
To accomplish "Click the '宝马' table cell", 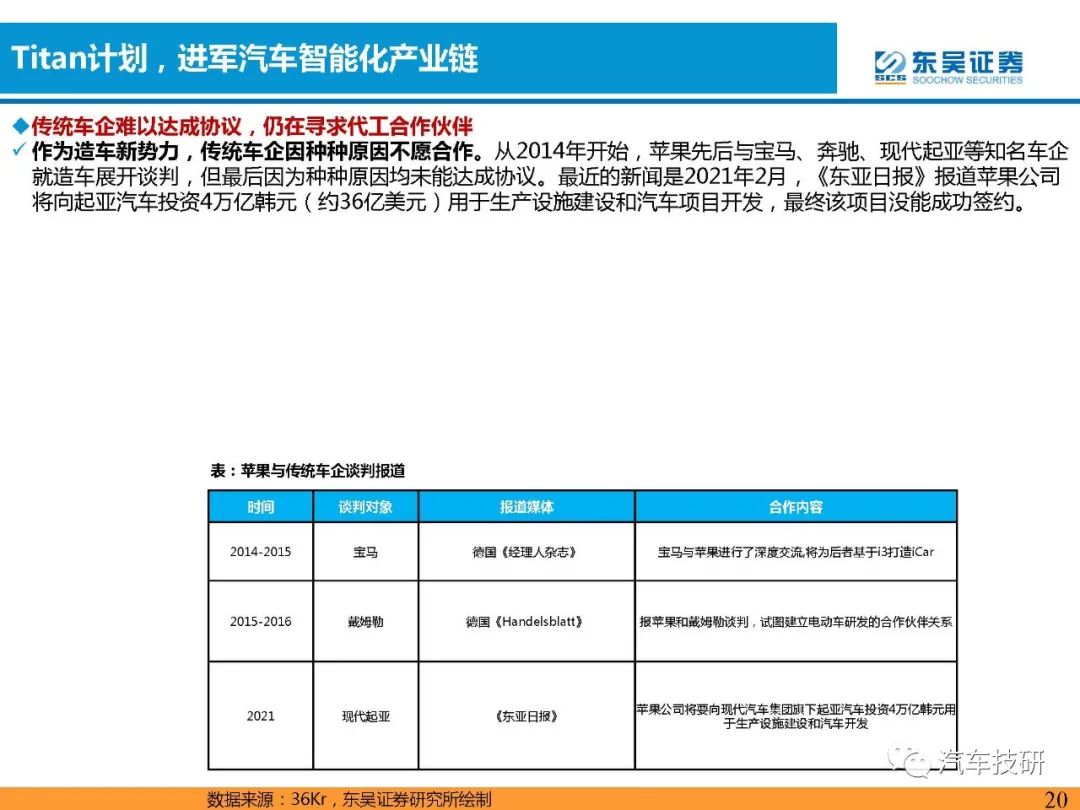I will [x=366, y=552].
